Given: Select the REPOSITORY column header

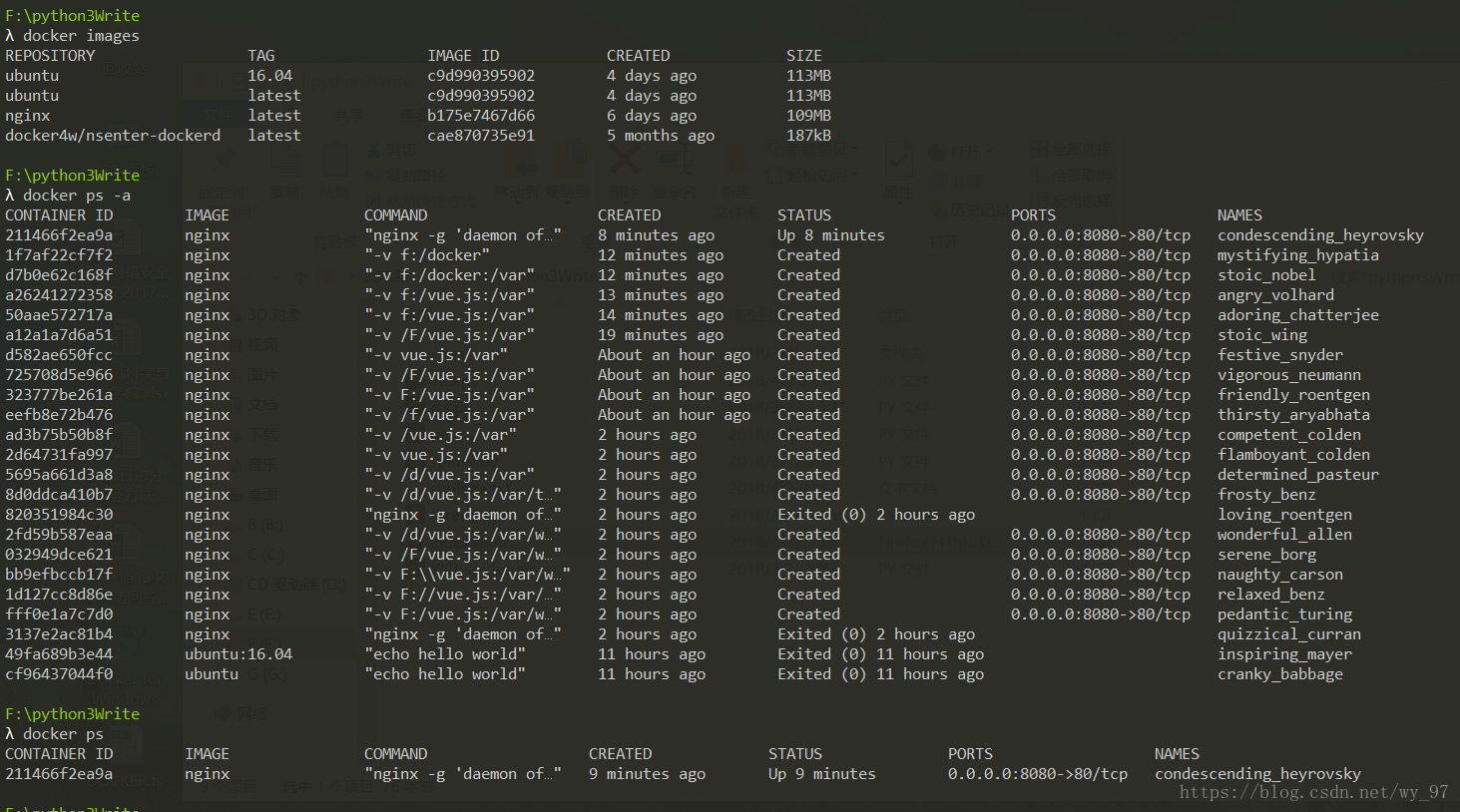Looking at the screenshot, I should (x=50, y=56).
